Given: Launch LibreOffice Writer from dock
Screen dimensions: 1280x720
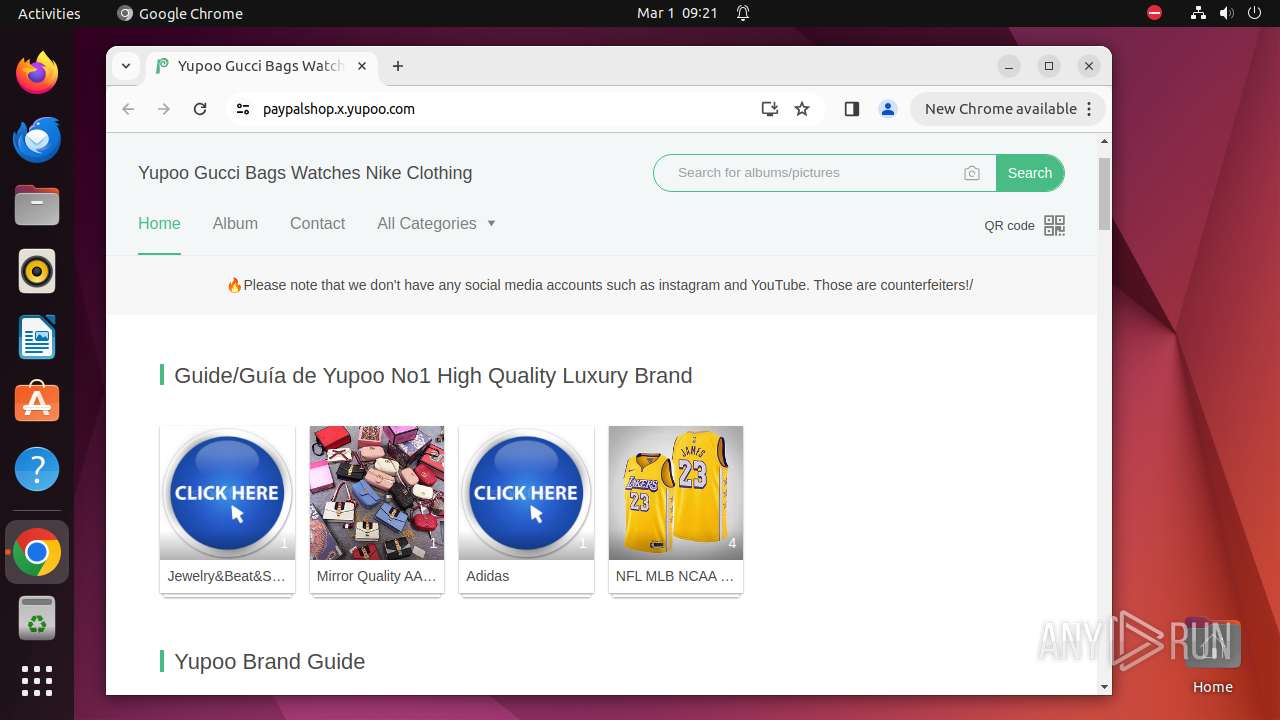Looking at the screenshot, I should click(37, 337).
